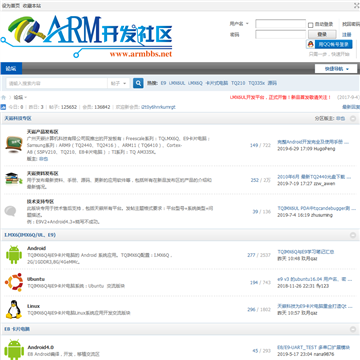This screenshot has width=360, height=360.
Task: Click the QQ penguin login icon
Action: 310,44
